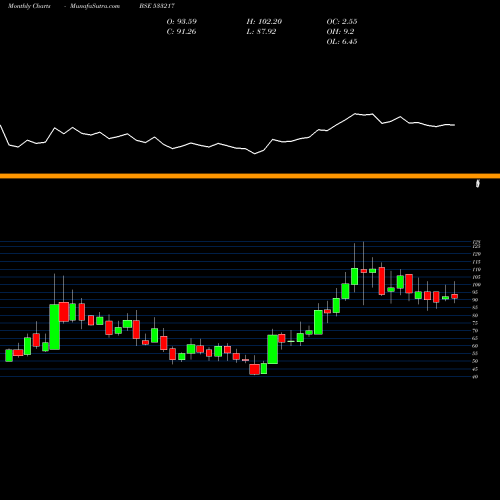Click the '110' price axis label

tap(476, 269)
